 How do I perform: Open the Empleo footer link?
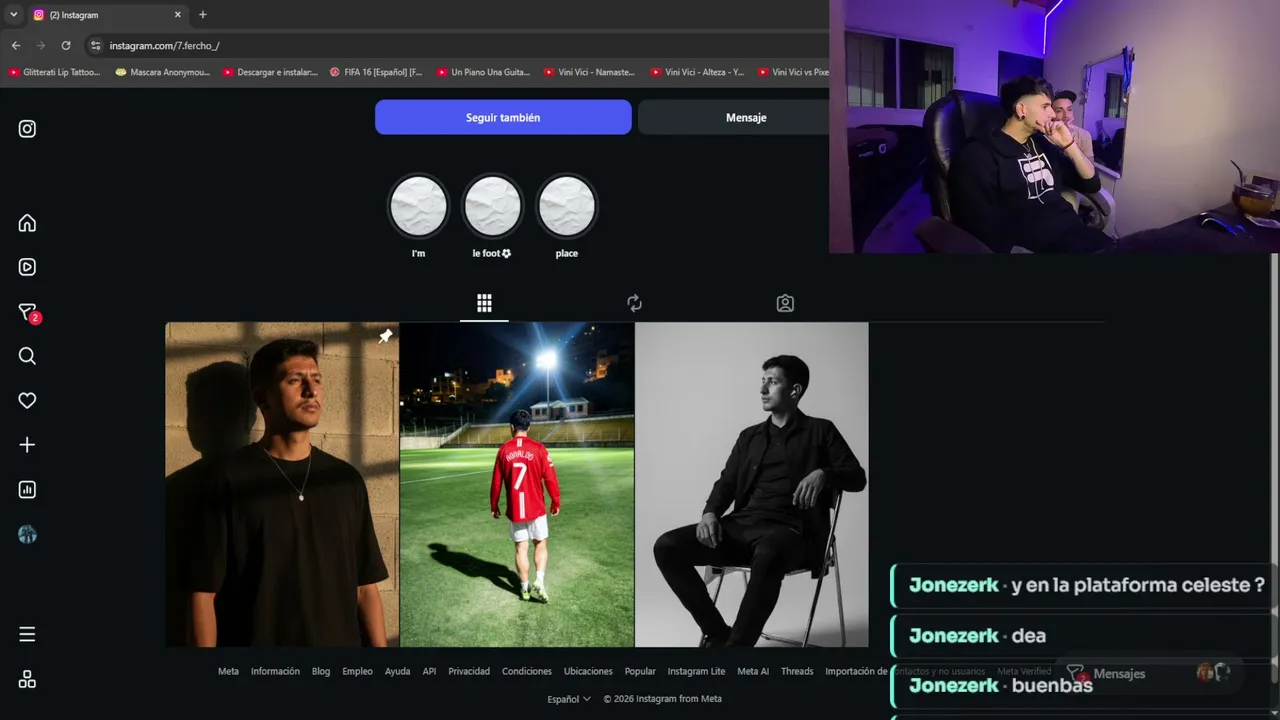click(x=357, y=671)
